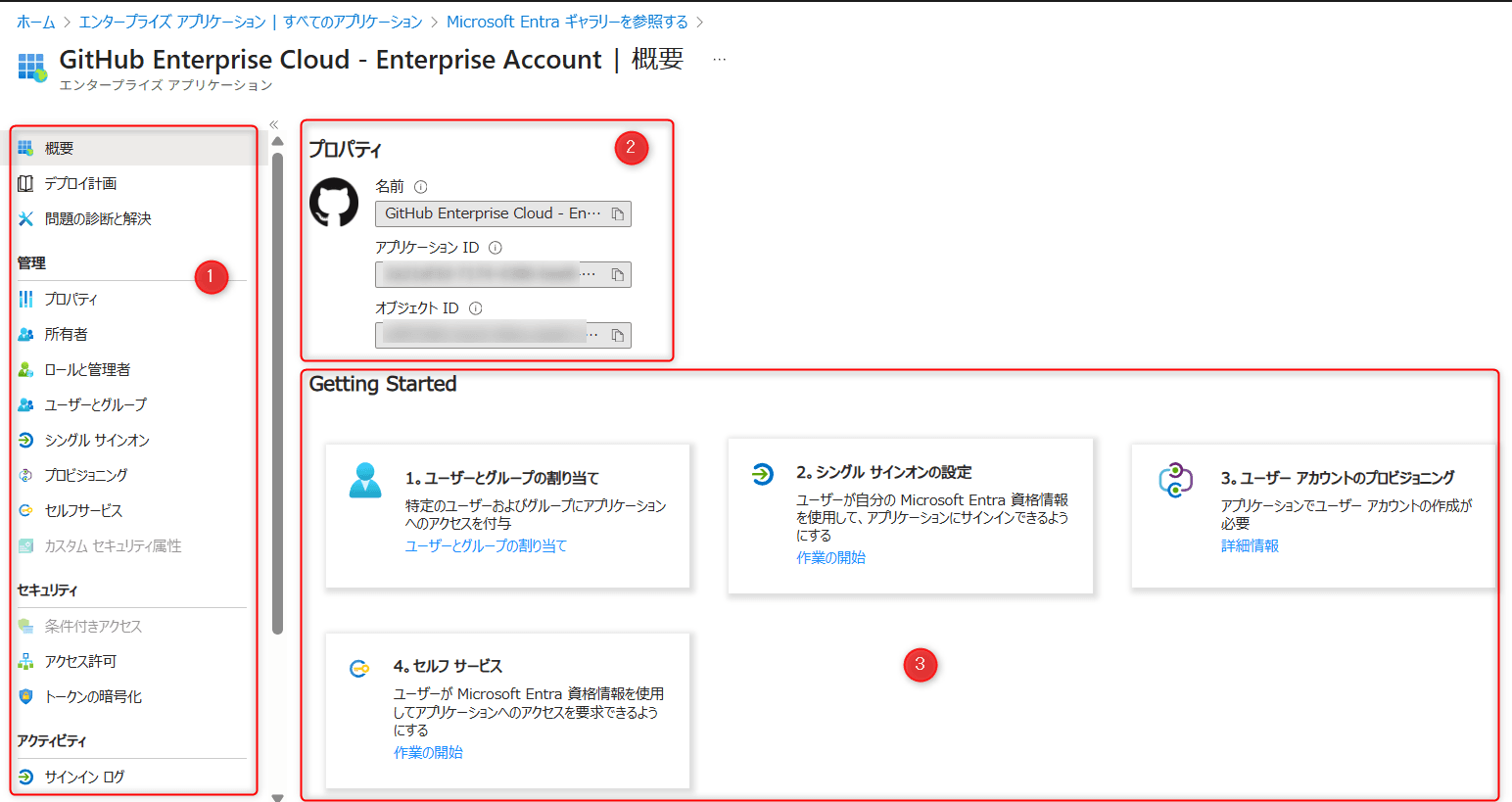Copy the アプリケーション ID value
The width and height of the screenshot is (1512, 802).
pyautogui.click(x=618, y=274)
